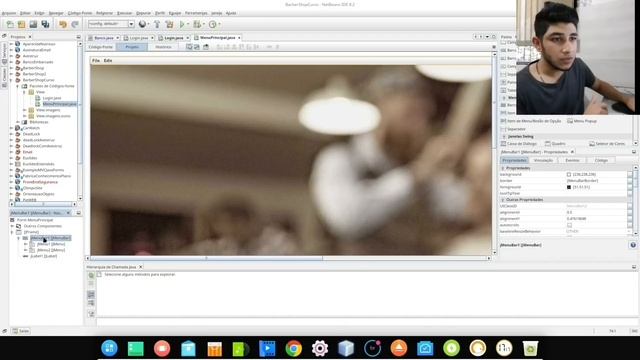Open the Ferramentas menu
Screen dimensions: 640x360
point(196,13)
